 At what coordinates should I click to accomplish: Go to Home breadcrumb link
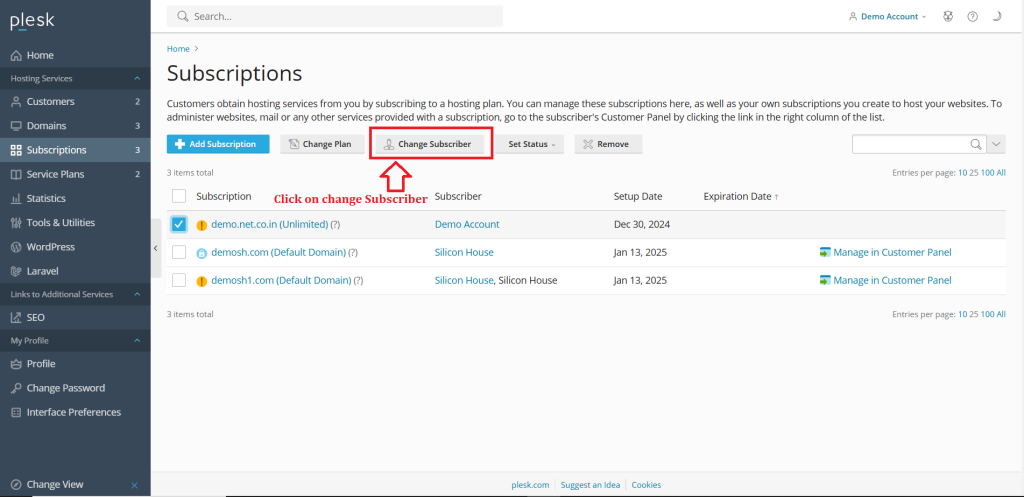click(x=178, y=49)
